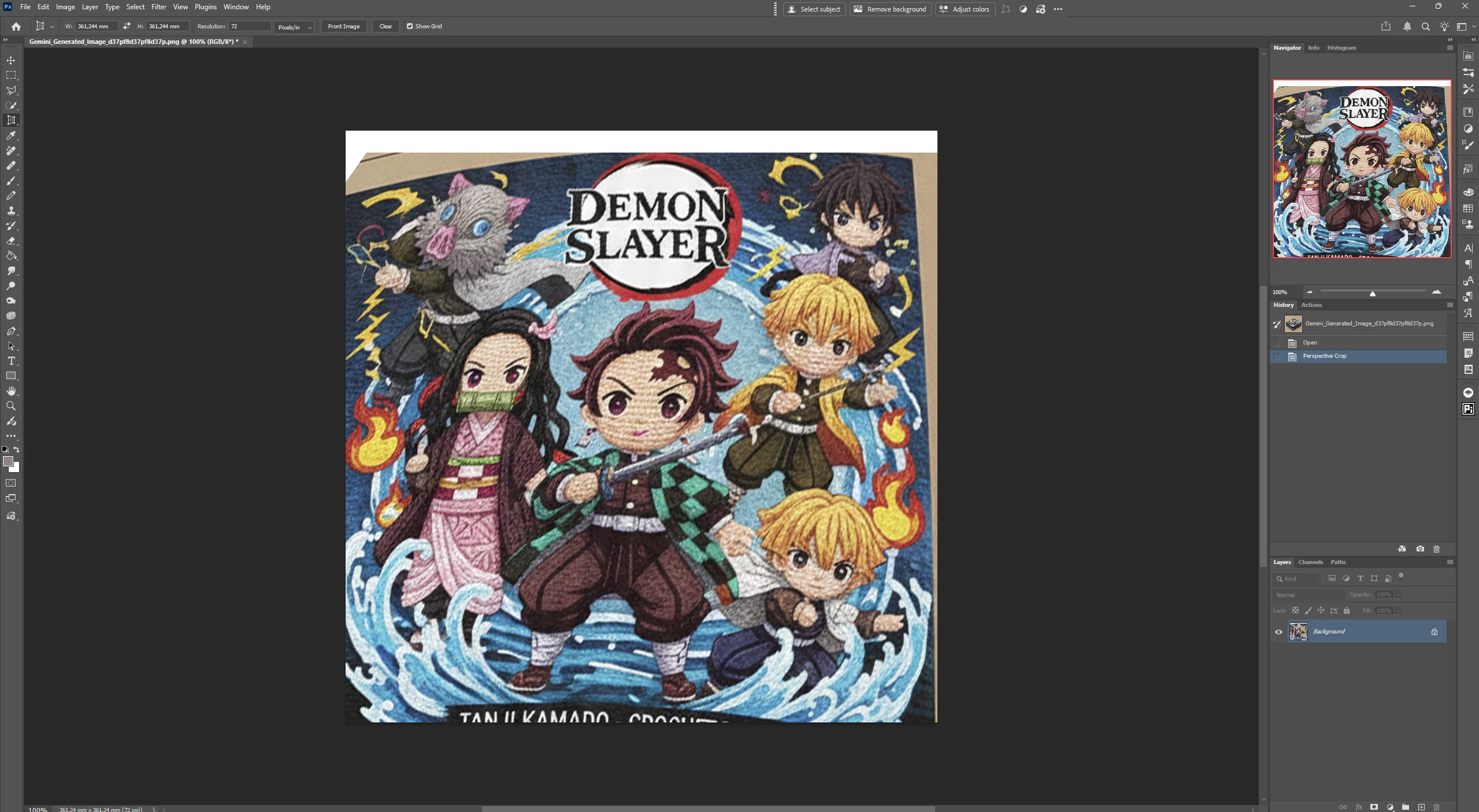1479x812 pixels.
Task: Switch to the Actions tab
Action: (1311, 305)
